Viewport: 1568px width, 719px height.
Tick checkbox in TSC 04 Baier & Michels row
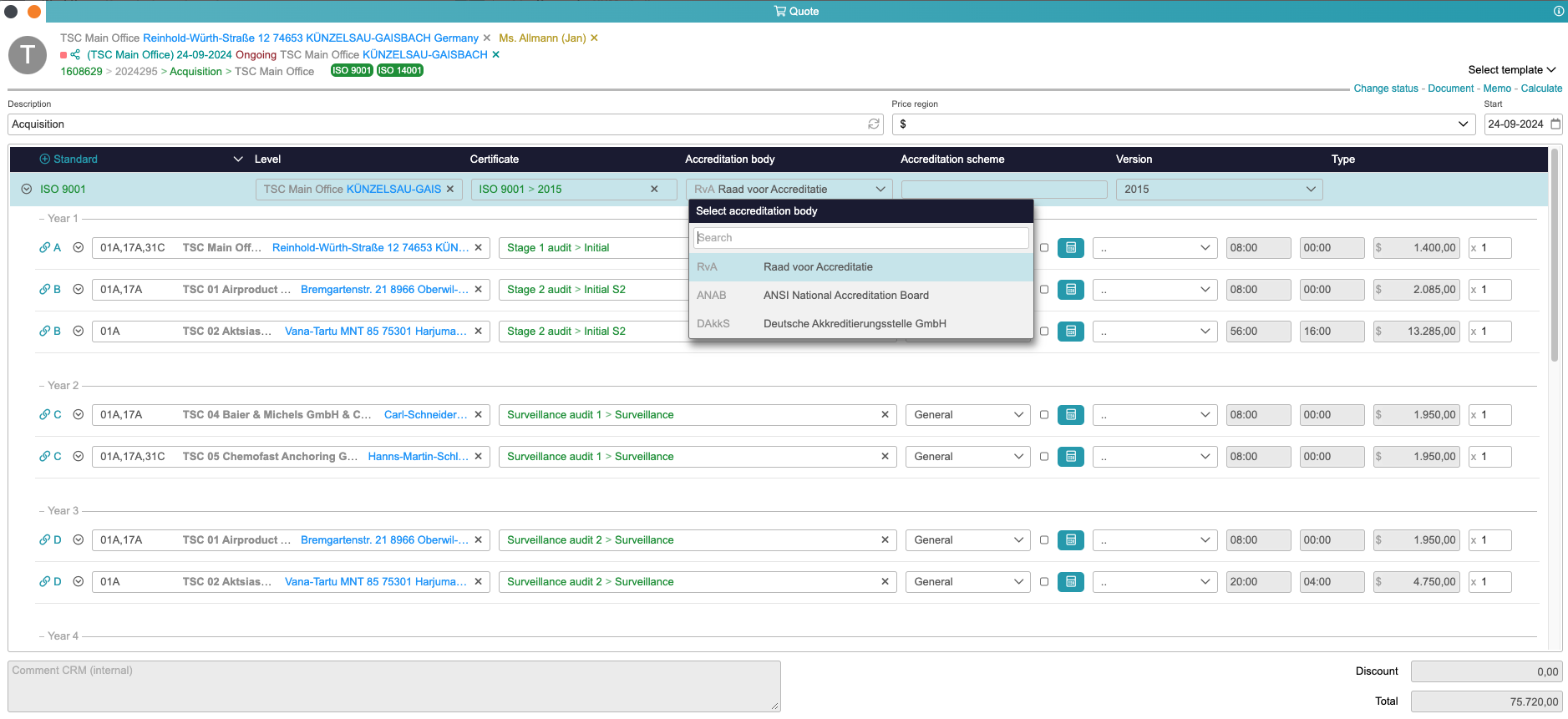[1044, 415]
